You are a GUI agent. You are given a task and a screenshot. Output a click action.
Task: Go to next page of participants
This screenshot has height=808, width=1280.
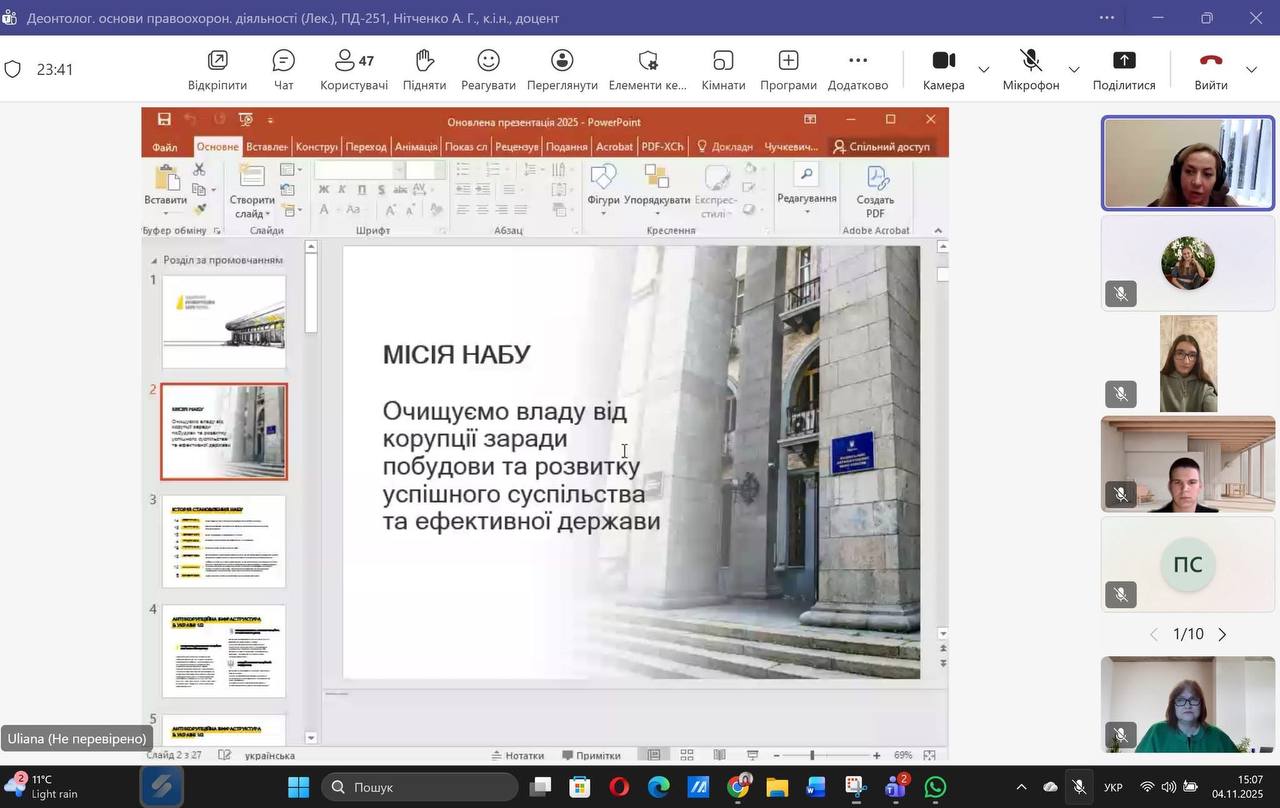(1222, 635)
